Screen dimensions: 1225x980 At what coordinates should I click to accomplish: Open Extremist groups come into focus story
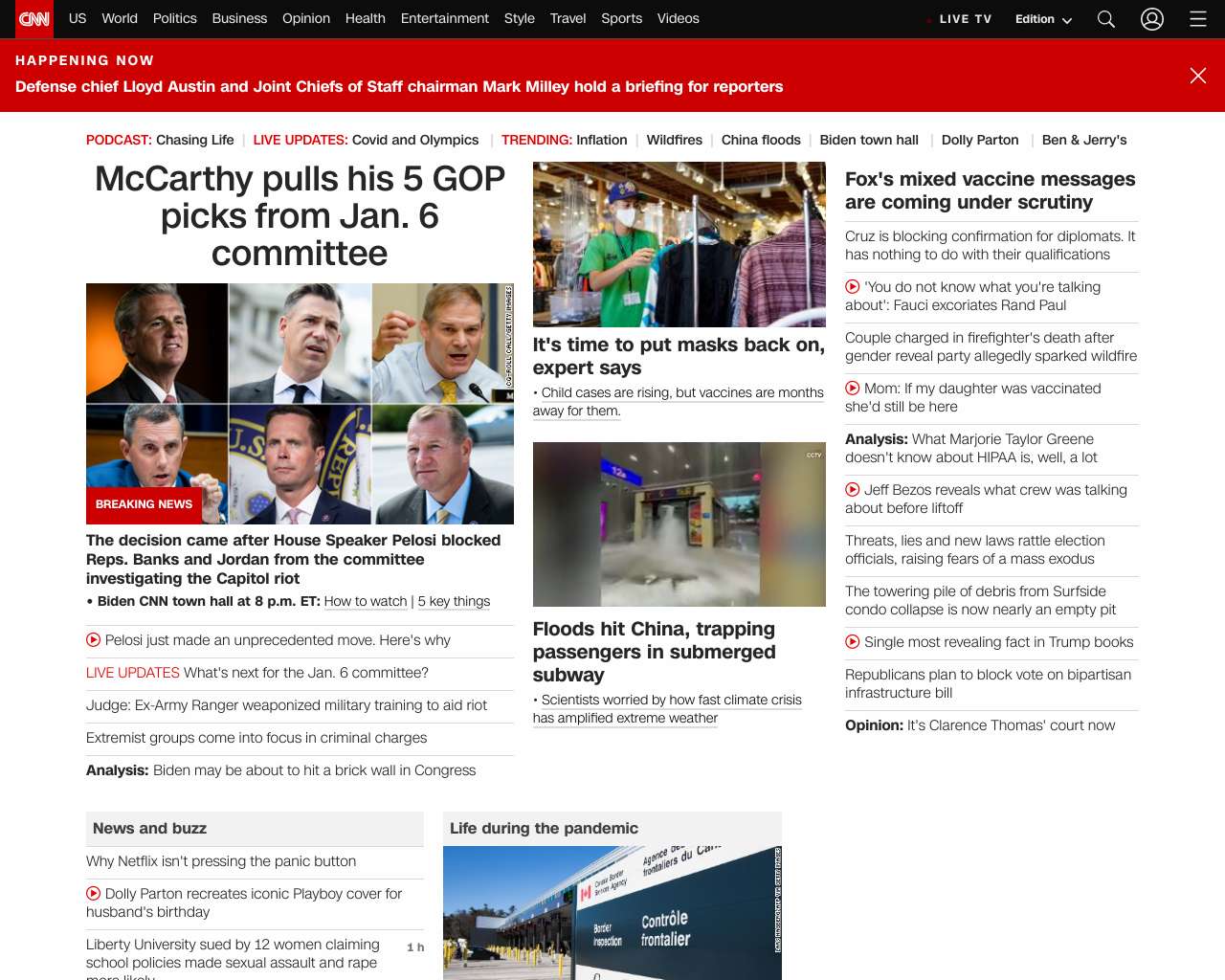(256, 738)
